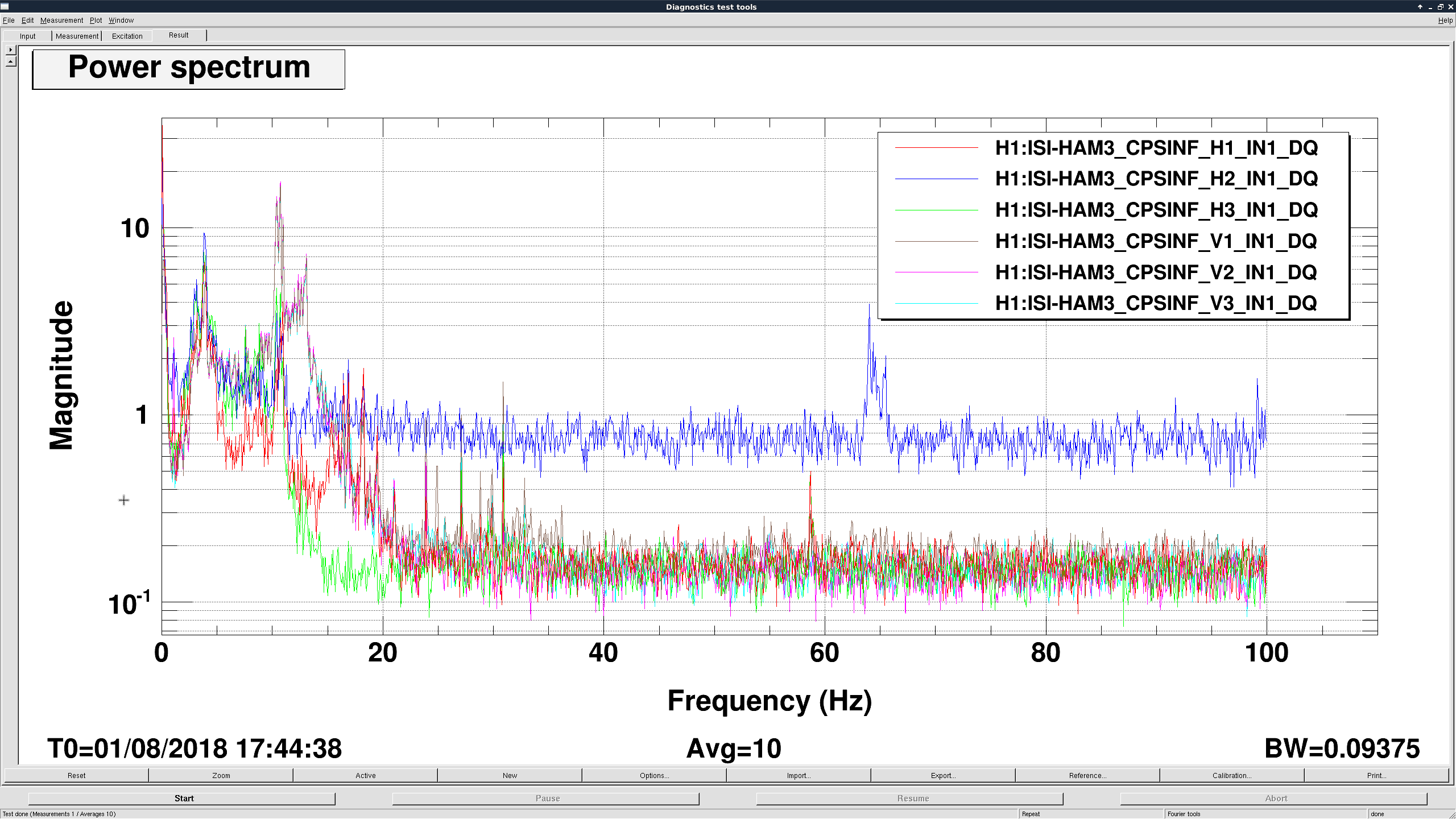Open the Calibration... dialog
This screenshot has height=819, width=1456.
pyautogui.click(x=1232, y=775)
